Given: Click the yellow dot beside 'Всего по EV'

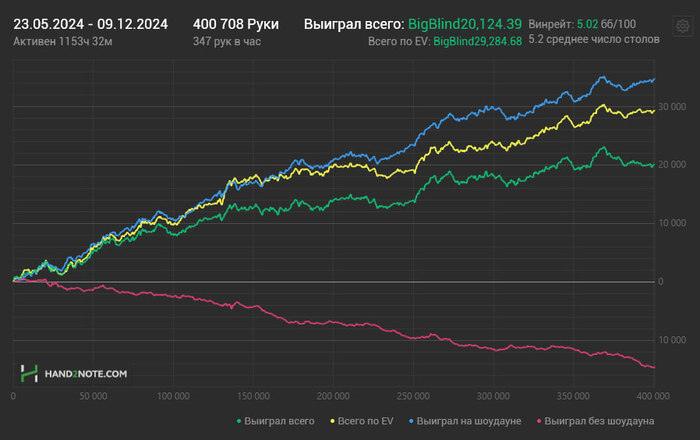Looking at the screenshot, I should pyautogui.click(x=333, y=421).
